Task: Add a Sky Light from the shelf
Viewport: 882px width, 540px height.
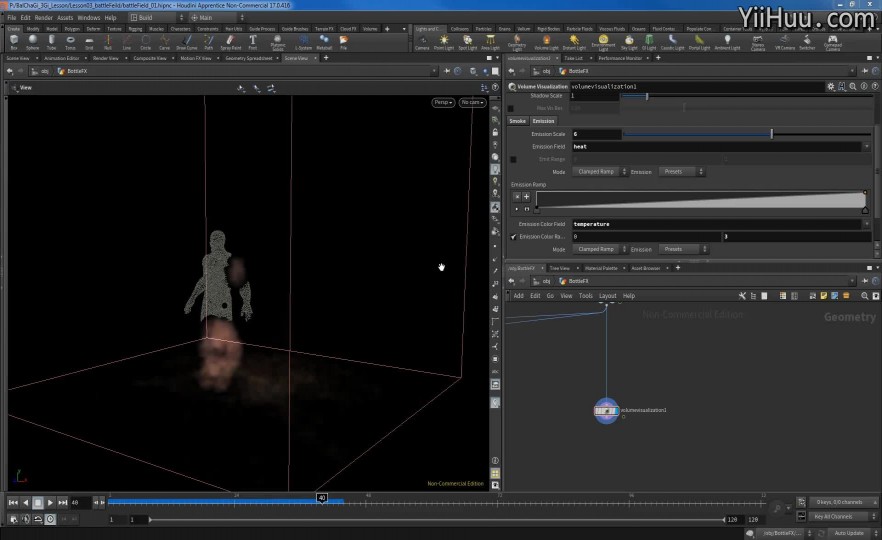Action: [629, 42]
